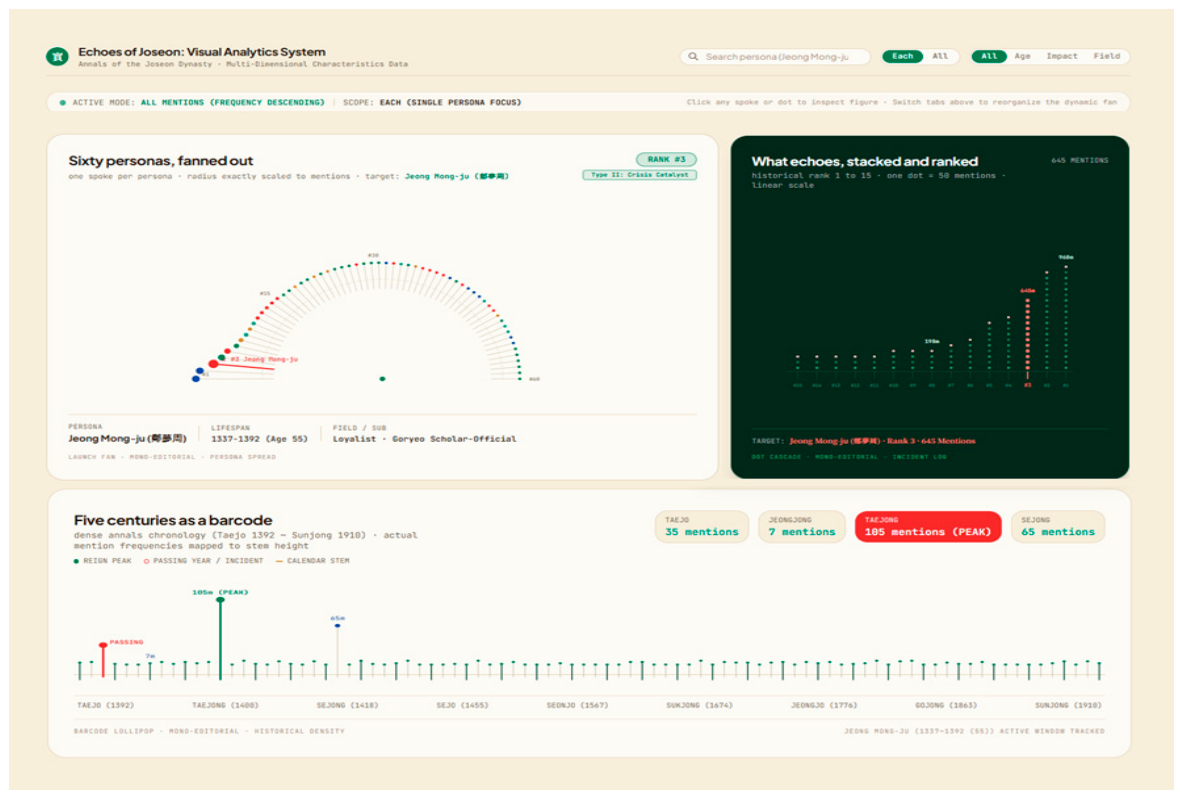Click the persona name Jeong Mong-ju below the fan
Image resolution: width=1182 pixels, height=798 pixels.
(127, 439)
